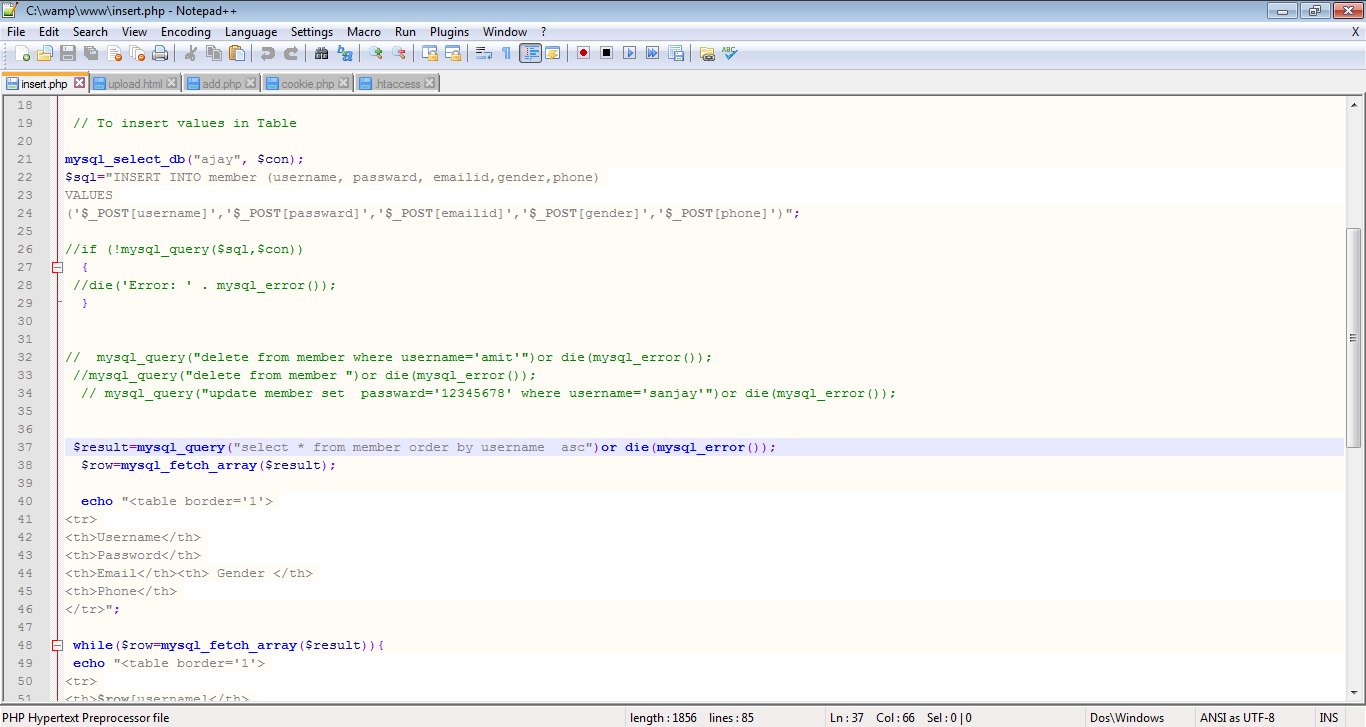Screen dimensions: 1366x727
Task: Click the folder-link icon before spell check
Action: coord(707,53)
